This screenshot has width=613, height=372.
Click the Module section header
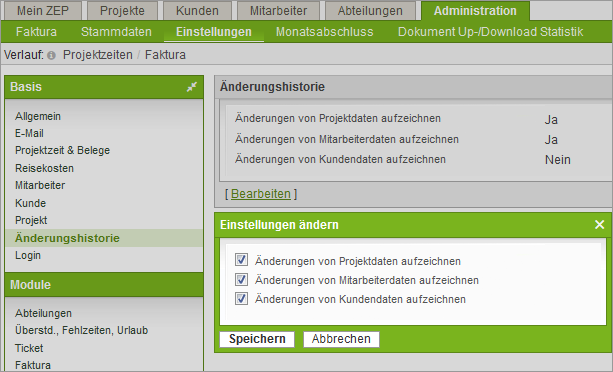pos(104,284)
